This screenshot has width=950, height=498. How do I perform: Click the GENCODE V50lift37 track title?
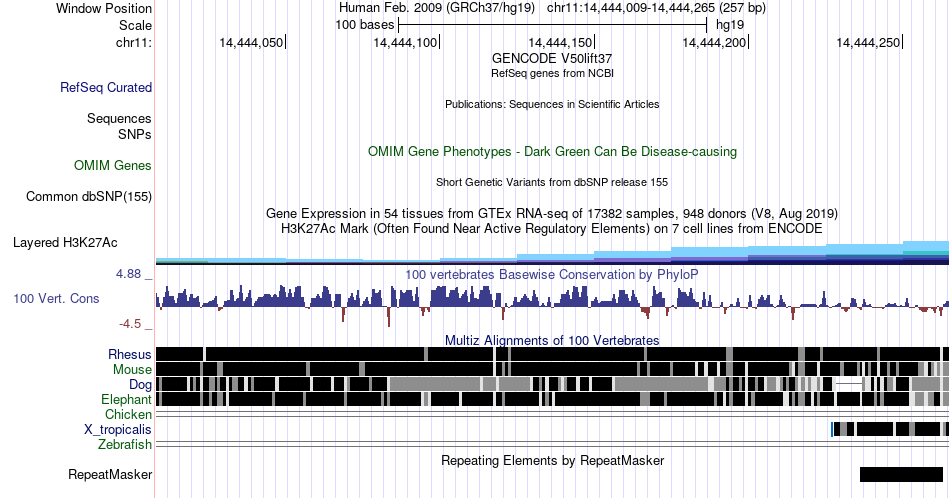(552, 58)
